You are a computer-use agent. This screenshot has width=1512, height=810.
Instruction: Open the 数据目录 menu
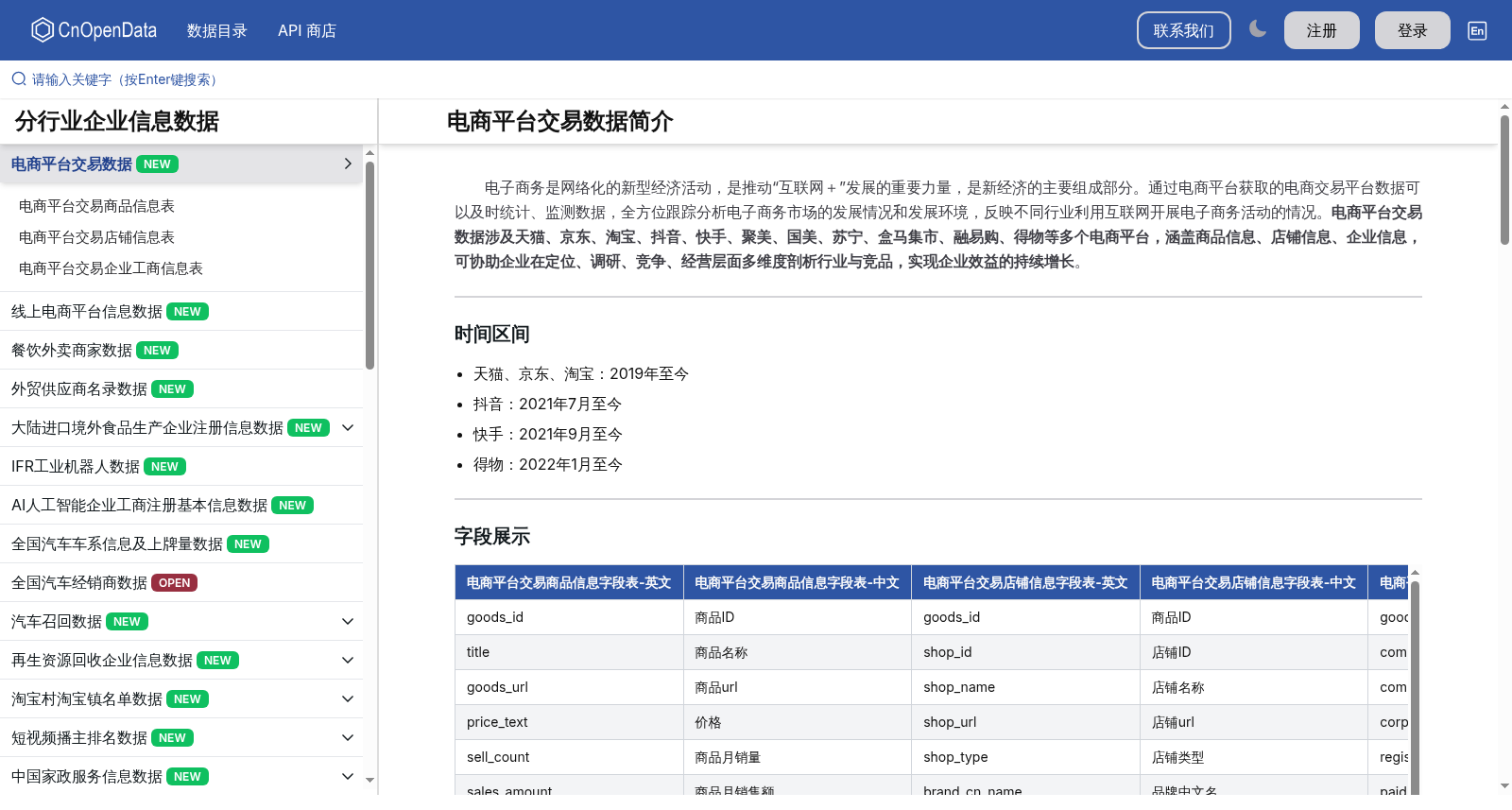[216, 30]
